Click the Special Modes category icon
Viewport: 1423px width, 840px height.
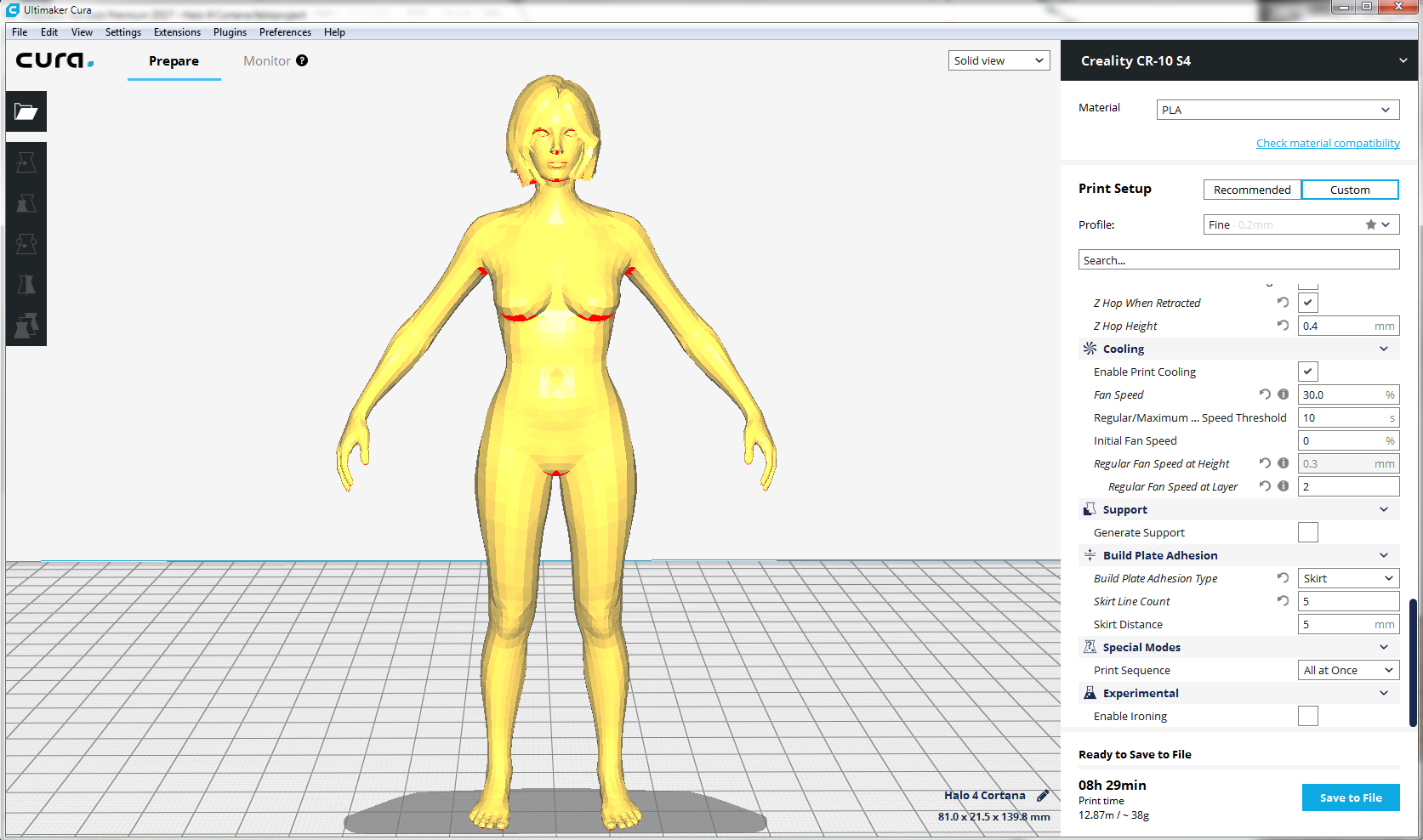[1090, 646]
